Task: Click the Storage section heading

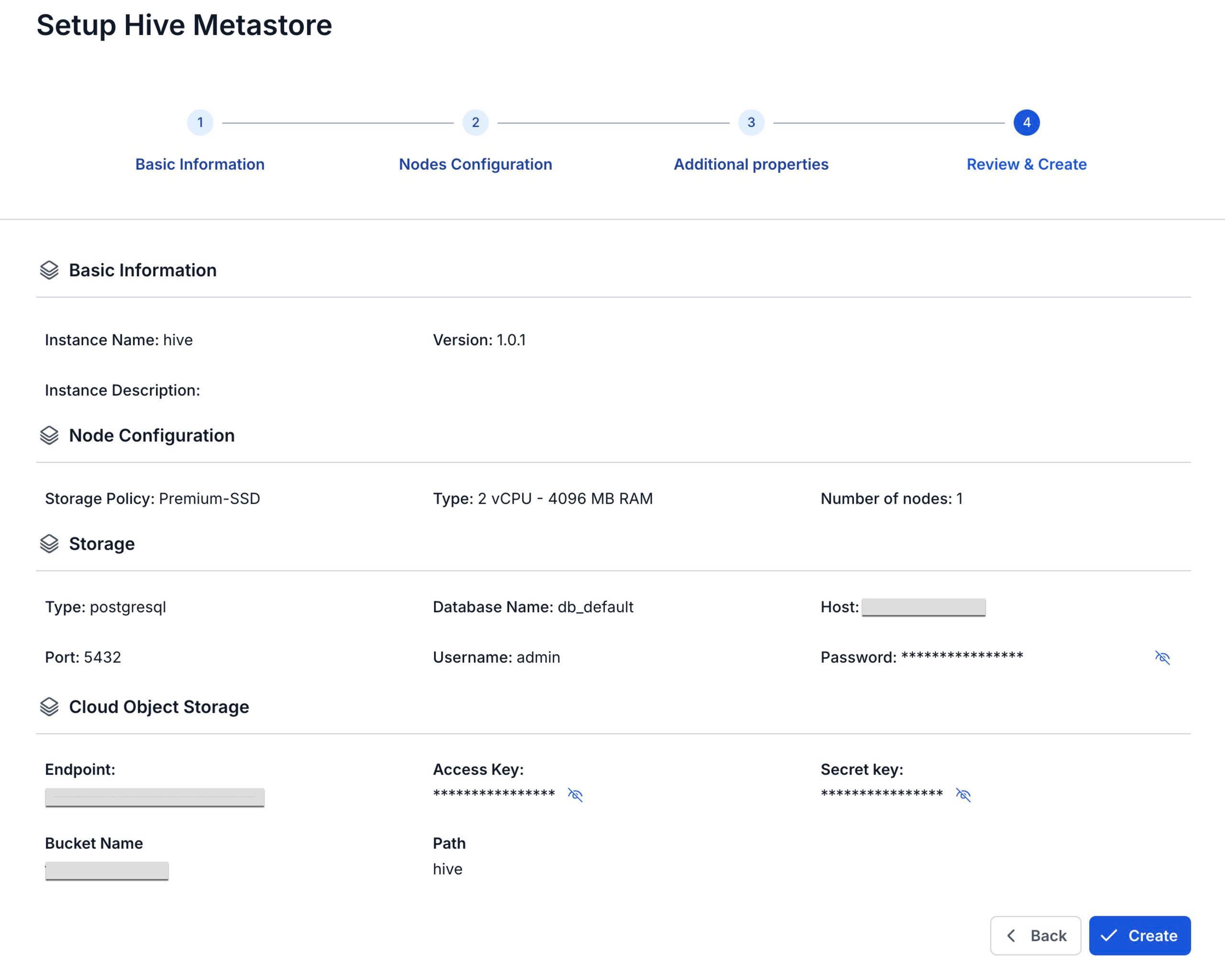Action: click(x=102, y=544)
